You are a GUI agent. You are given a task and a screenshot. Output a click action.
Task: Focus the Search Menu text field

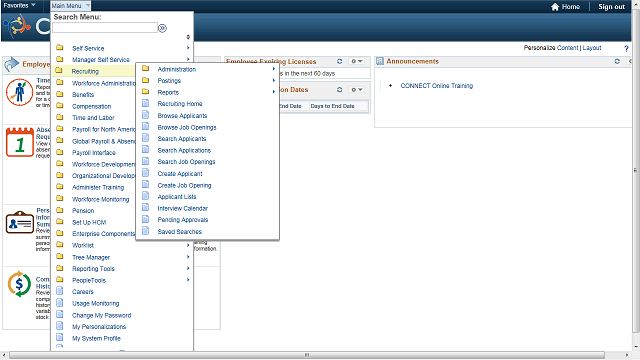tap(105, 28)
